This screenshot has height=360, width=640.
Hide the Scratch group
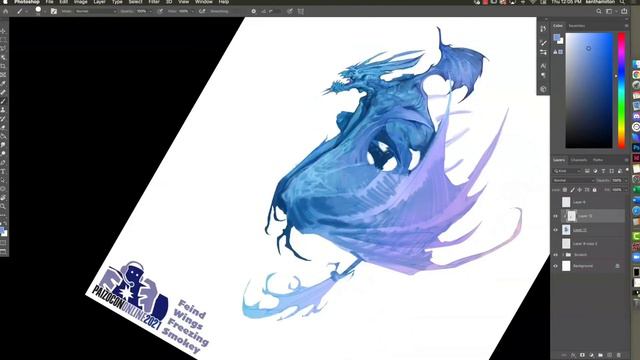pyautogui.click(x=556, y=255)
